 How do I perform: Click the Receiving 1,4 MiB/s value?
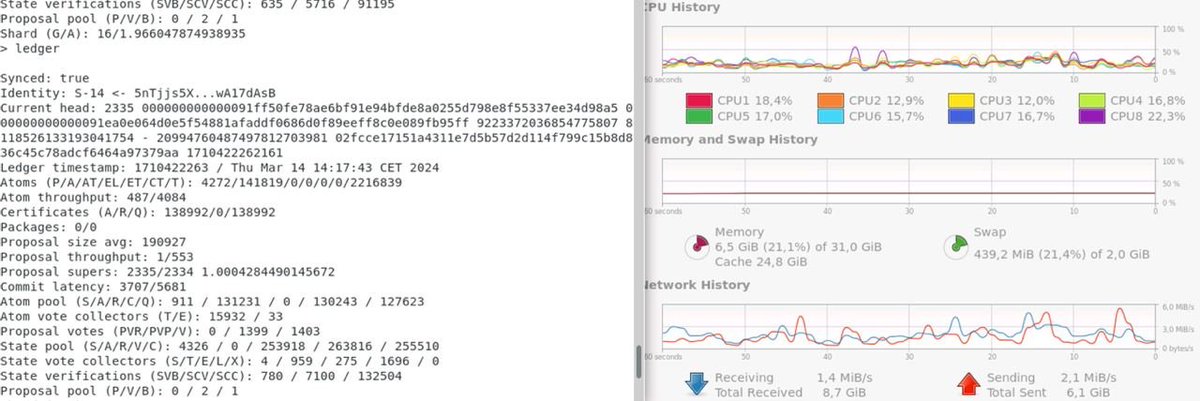coord(845,377)
